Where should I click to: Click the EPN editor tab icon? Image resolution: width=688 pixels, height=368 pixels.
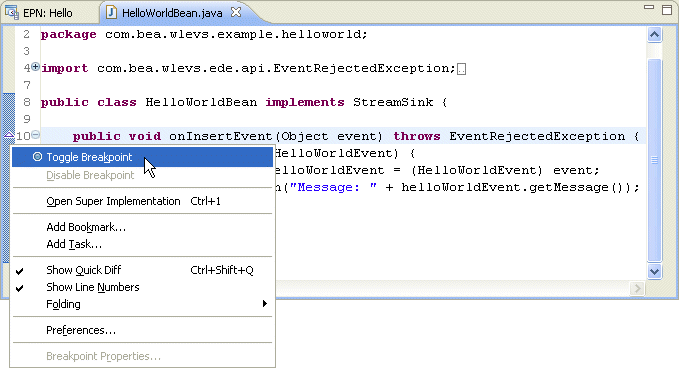12,13
